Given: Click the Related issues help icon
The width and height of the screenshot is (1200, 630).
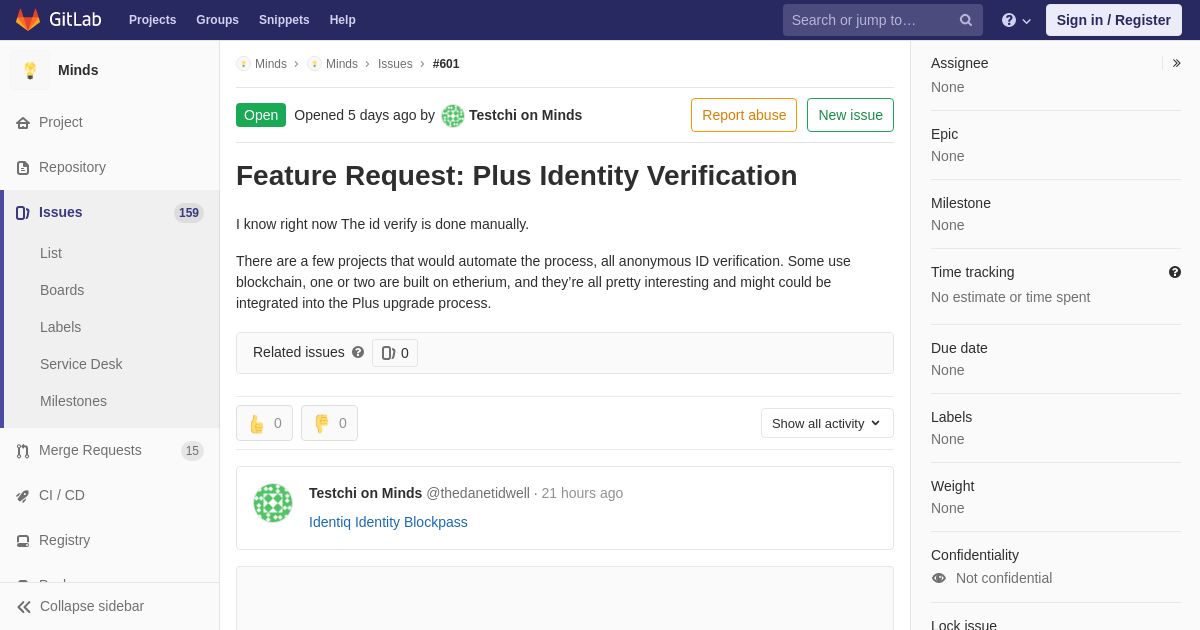Looking at the screenshot, I should coord(358,352).
